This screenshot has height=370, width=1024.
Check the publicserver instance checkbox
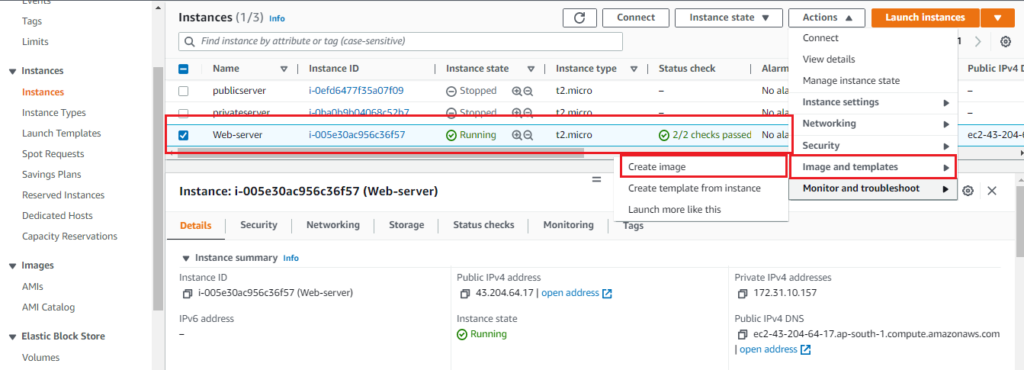coord(184,91)
